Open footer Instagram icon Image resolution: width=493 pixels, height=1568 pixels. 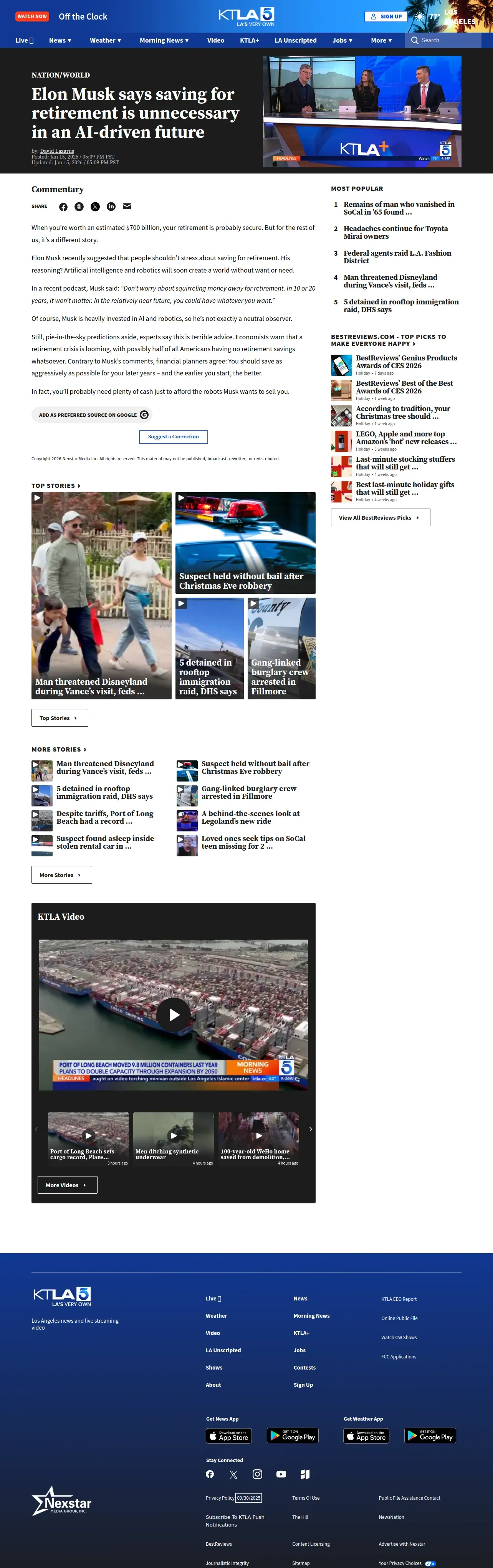point(258,1474)
